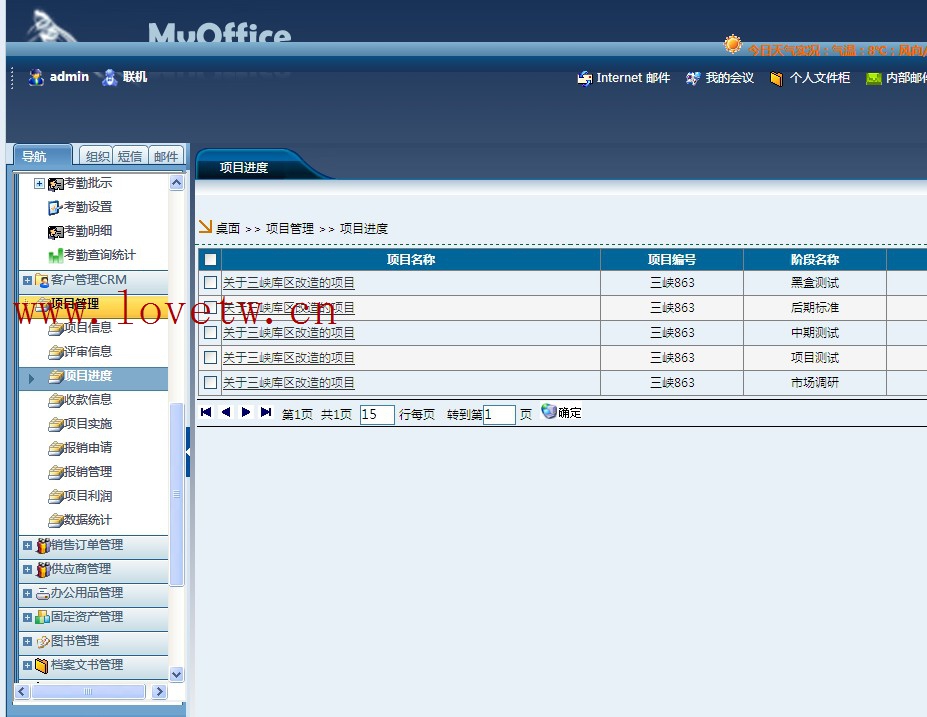Toggle the select-all checkbox in table header

tap(210, 259)
